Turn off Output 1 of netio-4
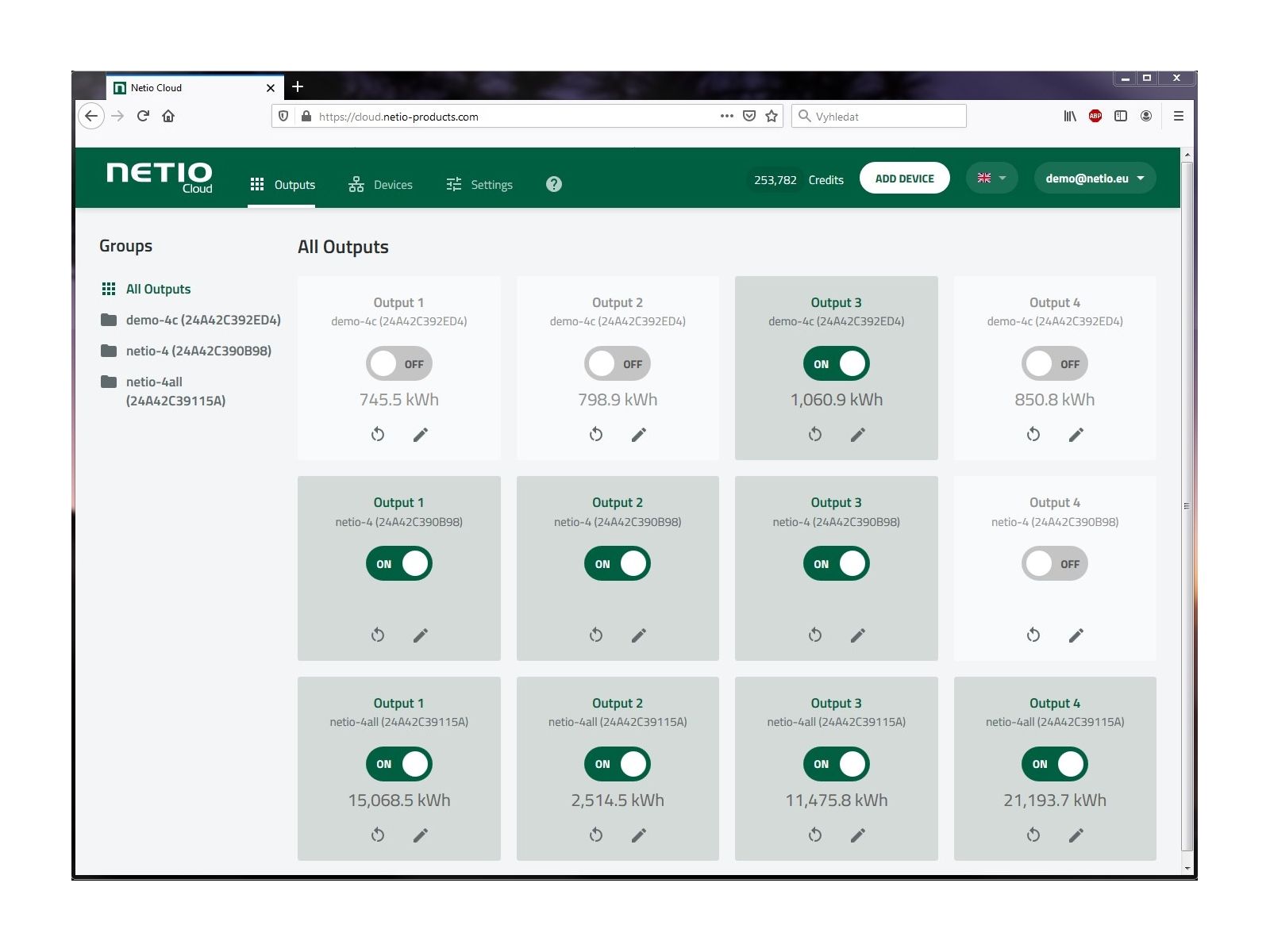 tap(399, 564)
